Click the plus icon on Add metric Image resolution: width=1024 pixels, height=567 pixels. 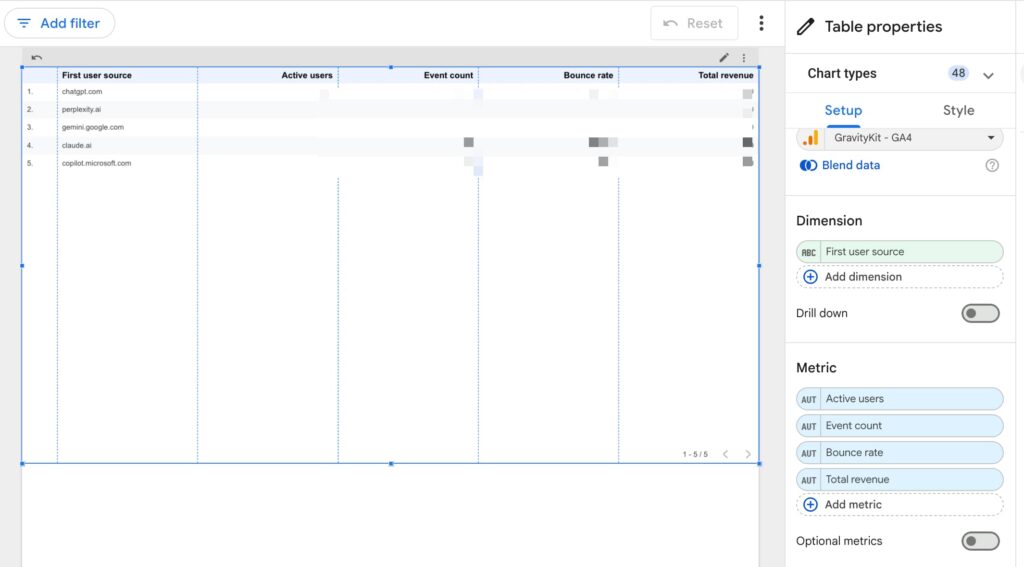tap(810, 505)
